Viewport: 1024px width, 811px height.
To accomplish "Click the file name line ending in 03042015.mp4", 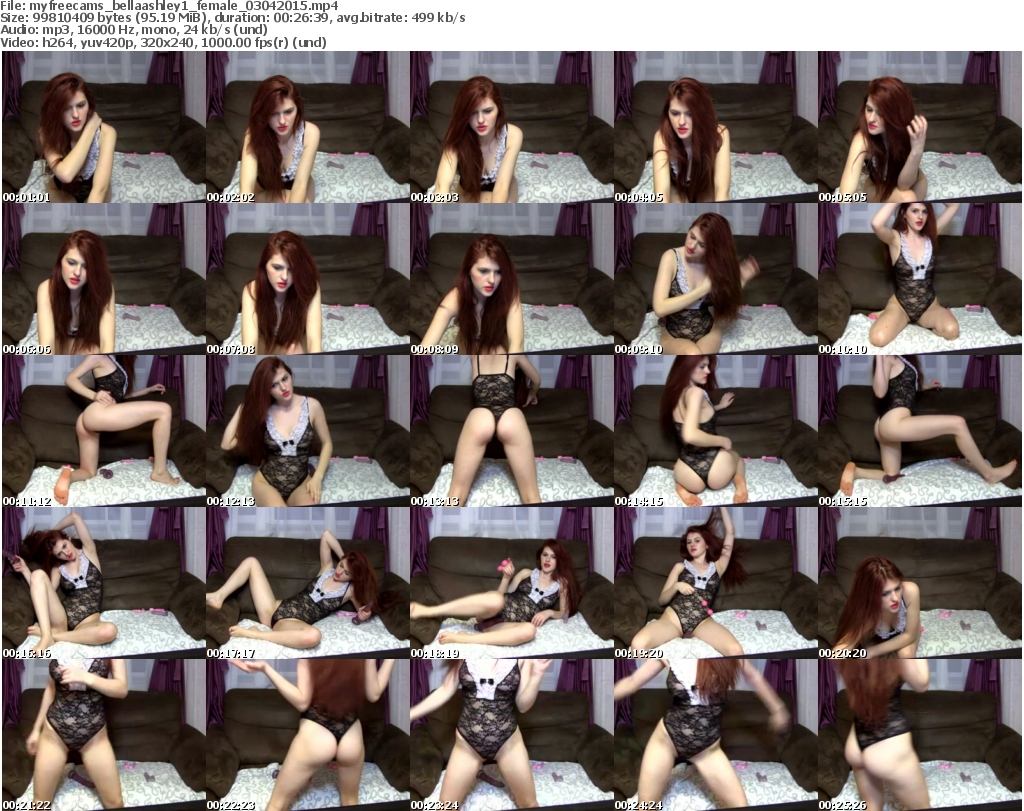I will (x=170, y=6).
